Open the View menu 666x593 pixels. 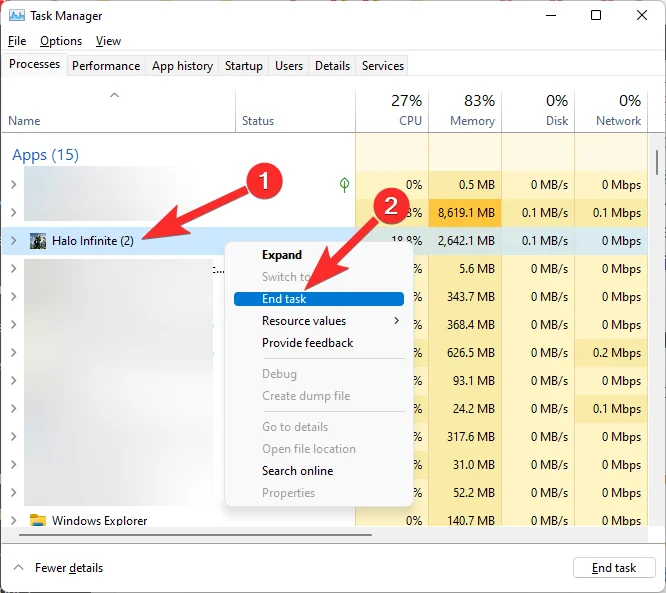click(108, 41)
